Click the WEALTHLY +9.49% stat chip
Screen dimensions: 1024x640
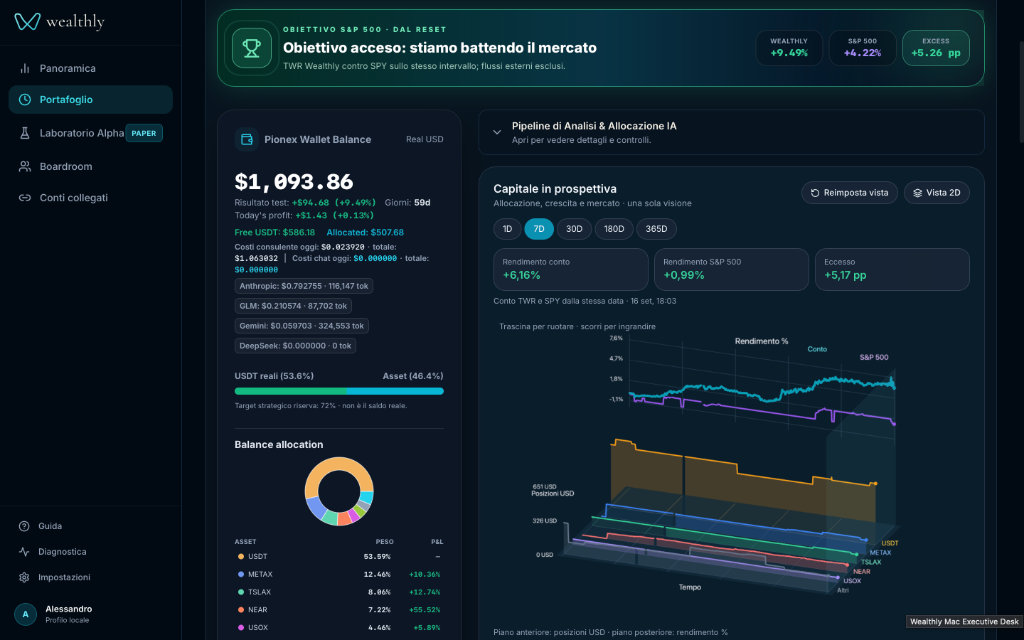789,48
